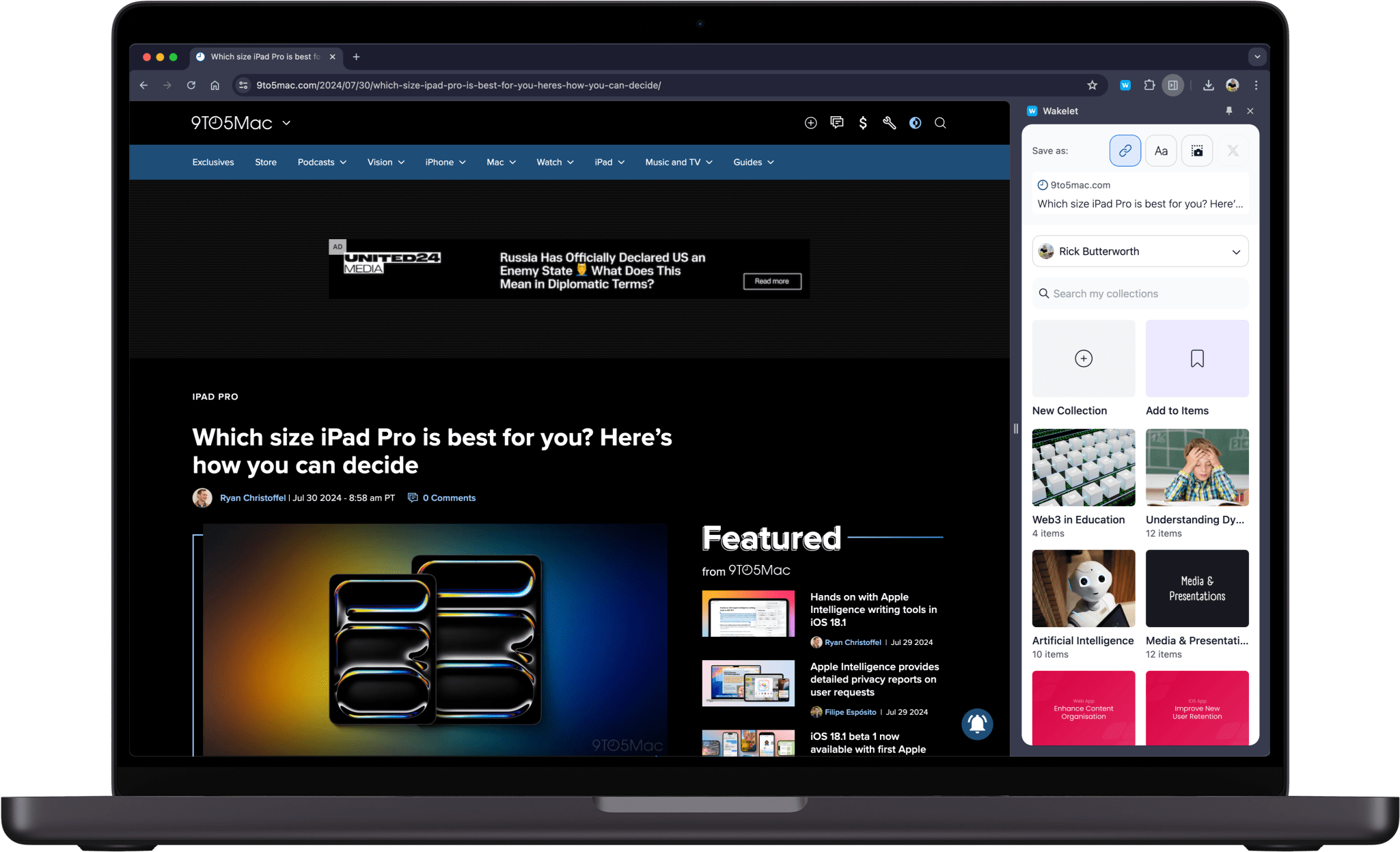This screenshot has height=852, width=1400.
Task: Click the dollar sign deals icon
Action: tap(863, 123)
